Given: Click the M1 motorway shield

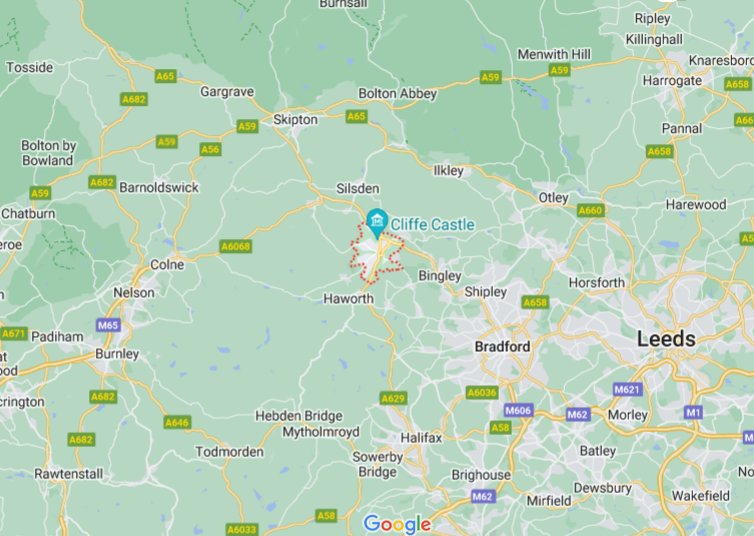Looking at the screenshot, I should (693, 412).
